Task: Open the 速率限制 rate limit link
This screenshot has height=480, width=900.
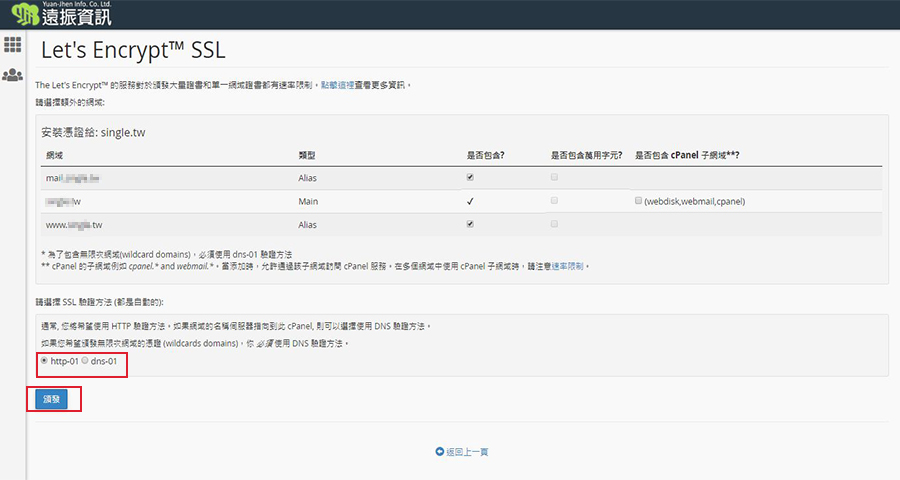Action: (568, 266)
